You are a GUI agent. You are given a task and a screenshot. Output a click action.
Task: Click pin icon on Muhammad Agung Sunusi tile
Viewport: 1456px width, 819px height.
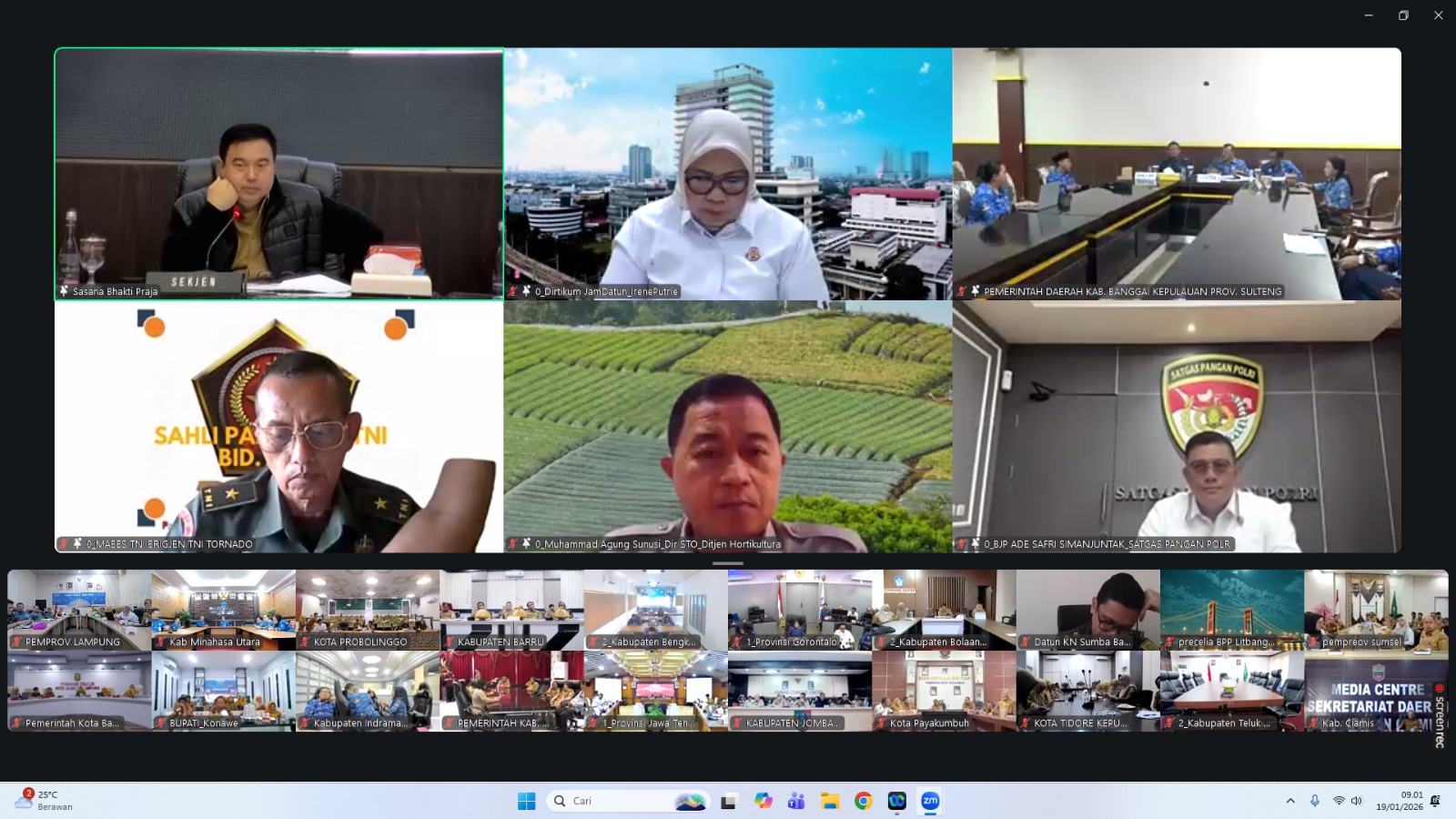pyautogui.click(x=526, y=544)
